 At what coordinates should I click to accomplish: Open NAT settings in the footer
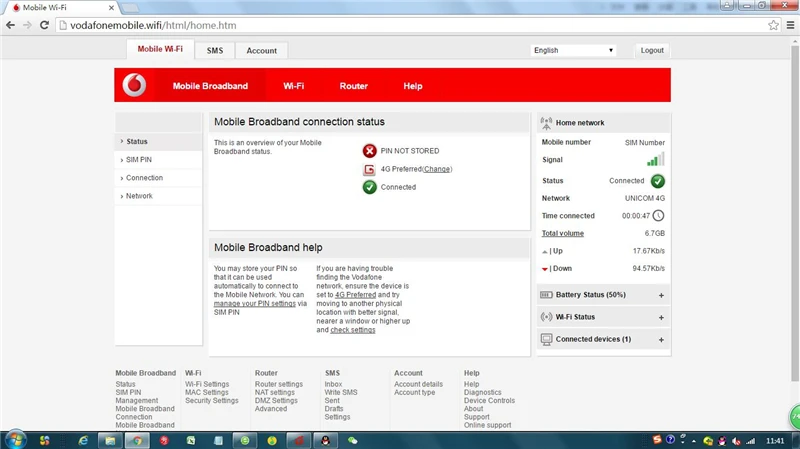(275, 392)
